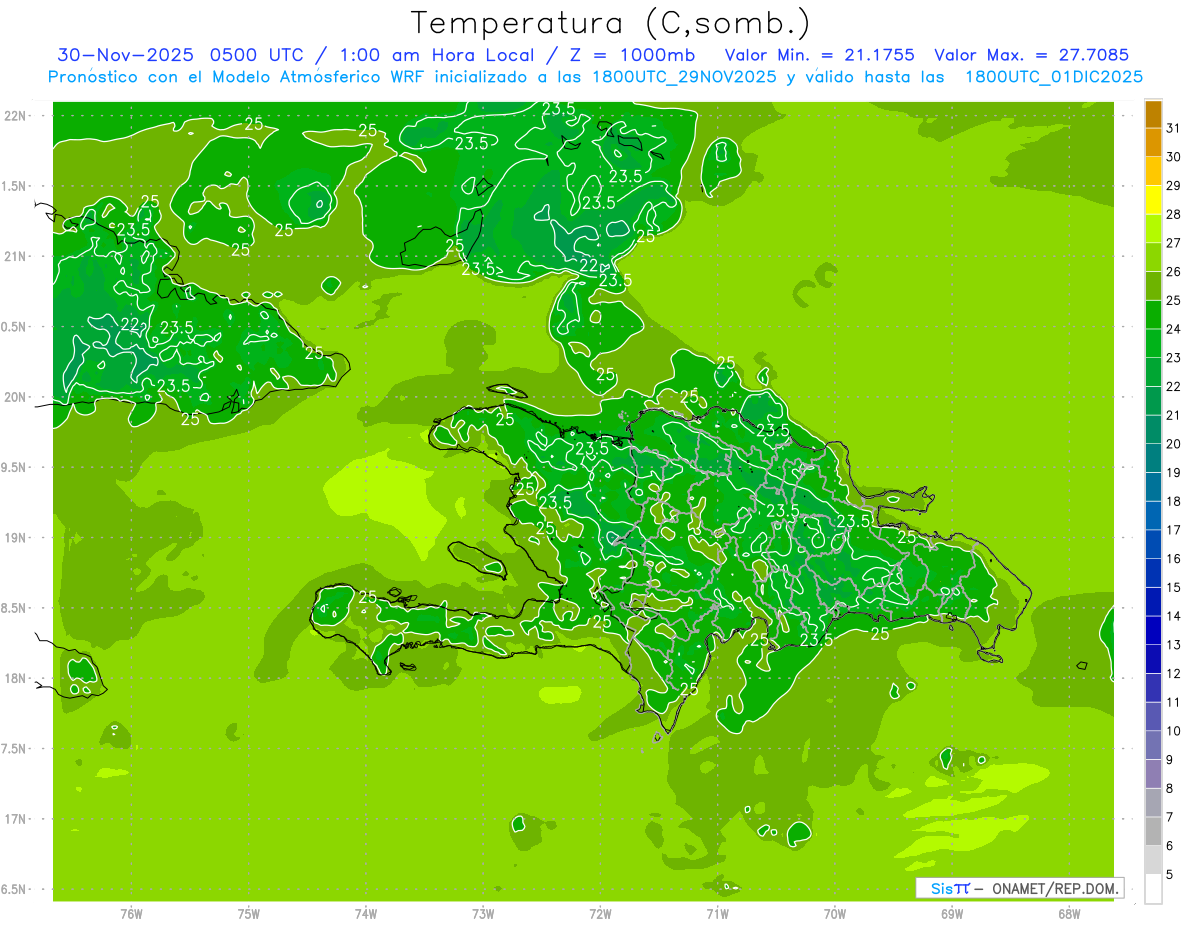The height and width of the screenshot is (927, 1200).
Task: Click the '18N' latitude axis label
Action: click(x=16, y=679)
